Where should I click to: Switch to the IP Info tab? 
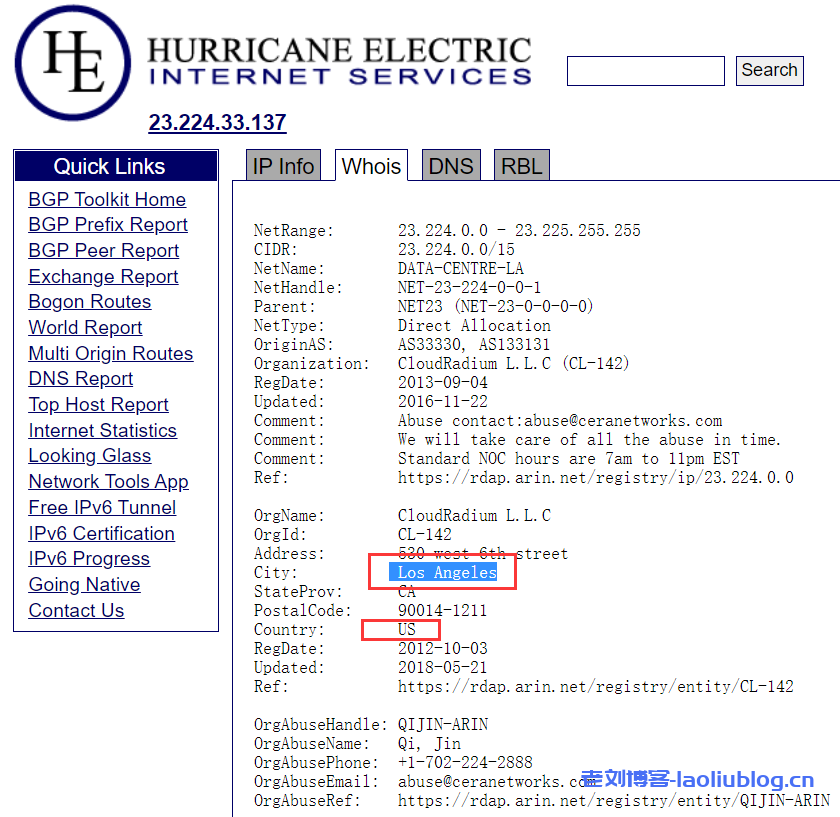pyautogui.click(x=283, y=166)
